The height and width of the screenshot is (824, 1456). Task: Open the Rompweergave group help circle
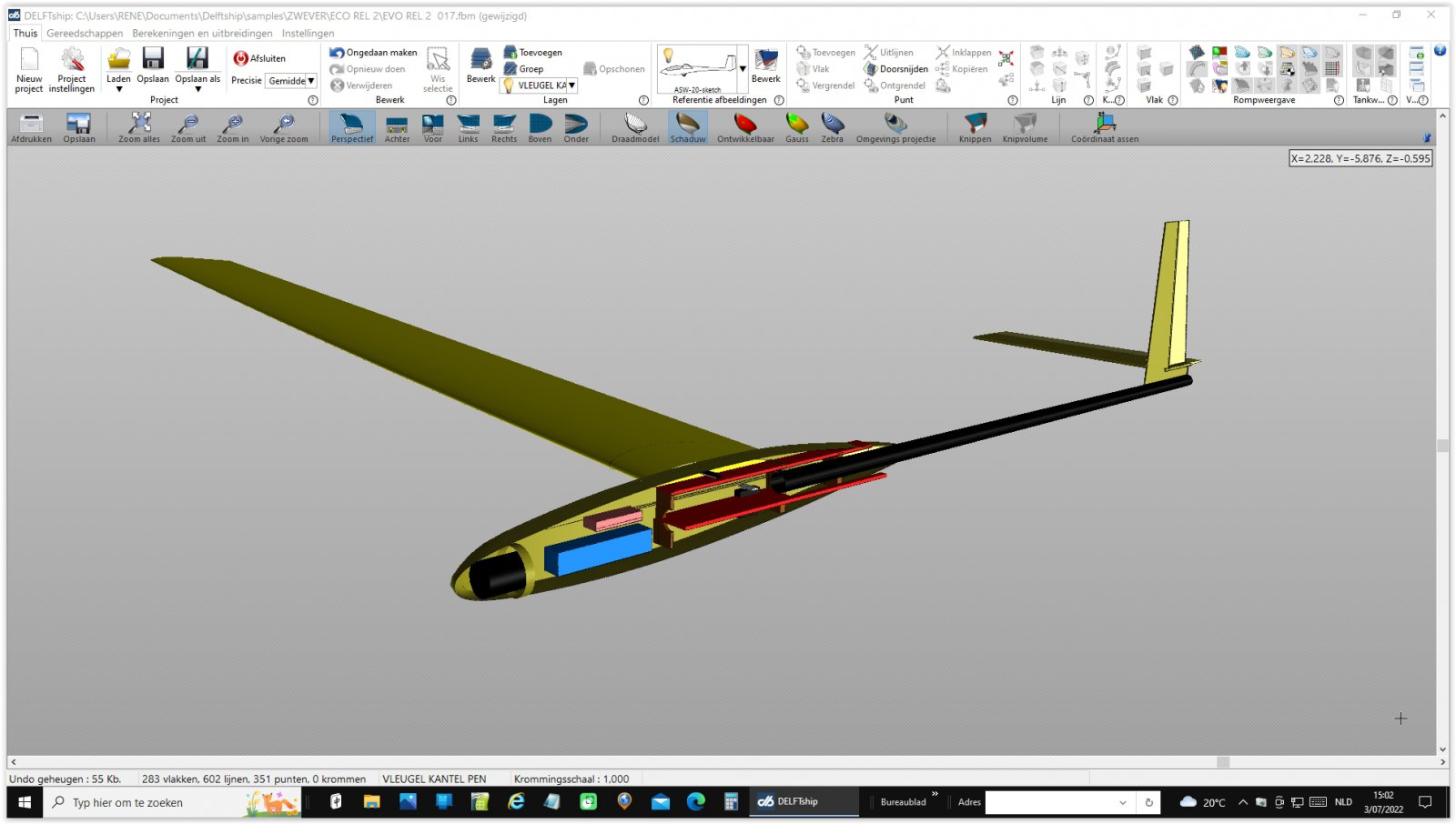(1339, 101)
